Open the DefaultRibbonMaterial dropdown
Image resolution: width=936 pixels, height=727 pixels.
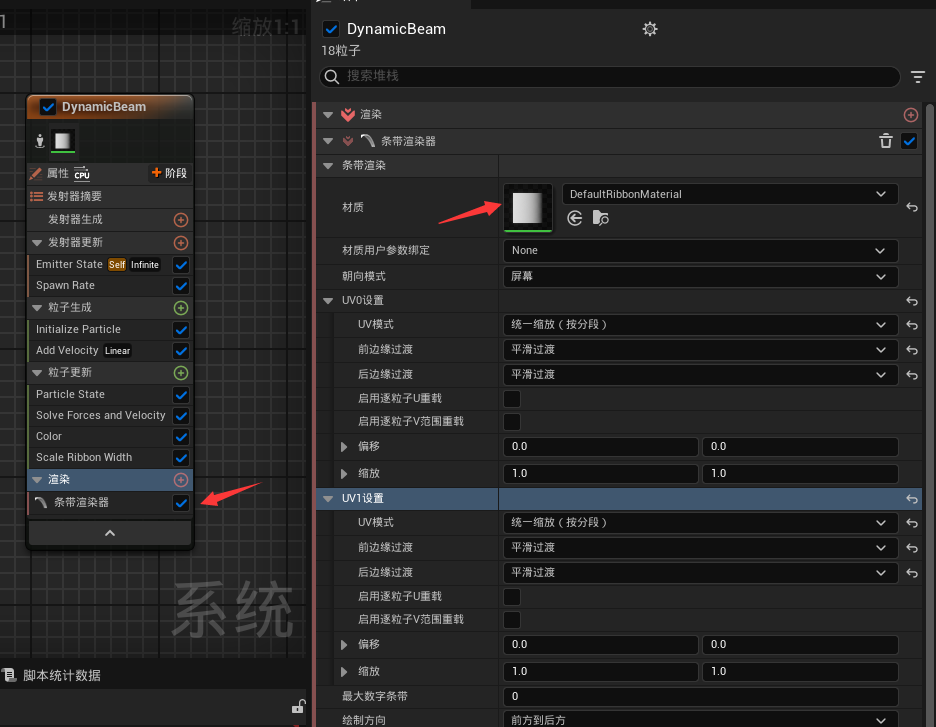click(x=729, y=194)
